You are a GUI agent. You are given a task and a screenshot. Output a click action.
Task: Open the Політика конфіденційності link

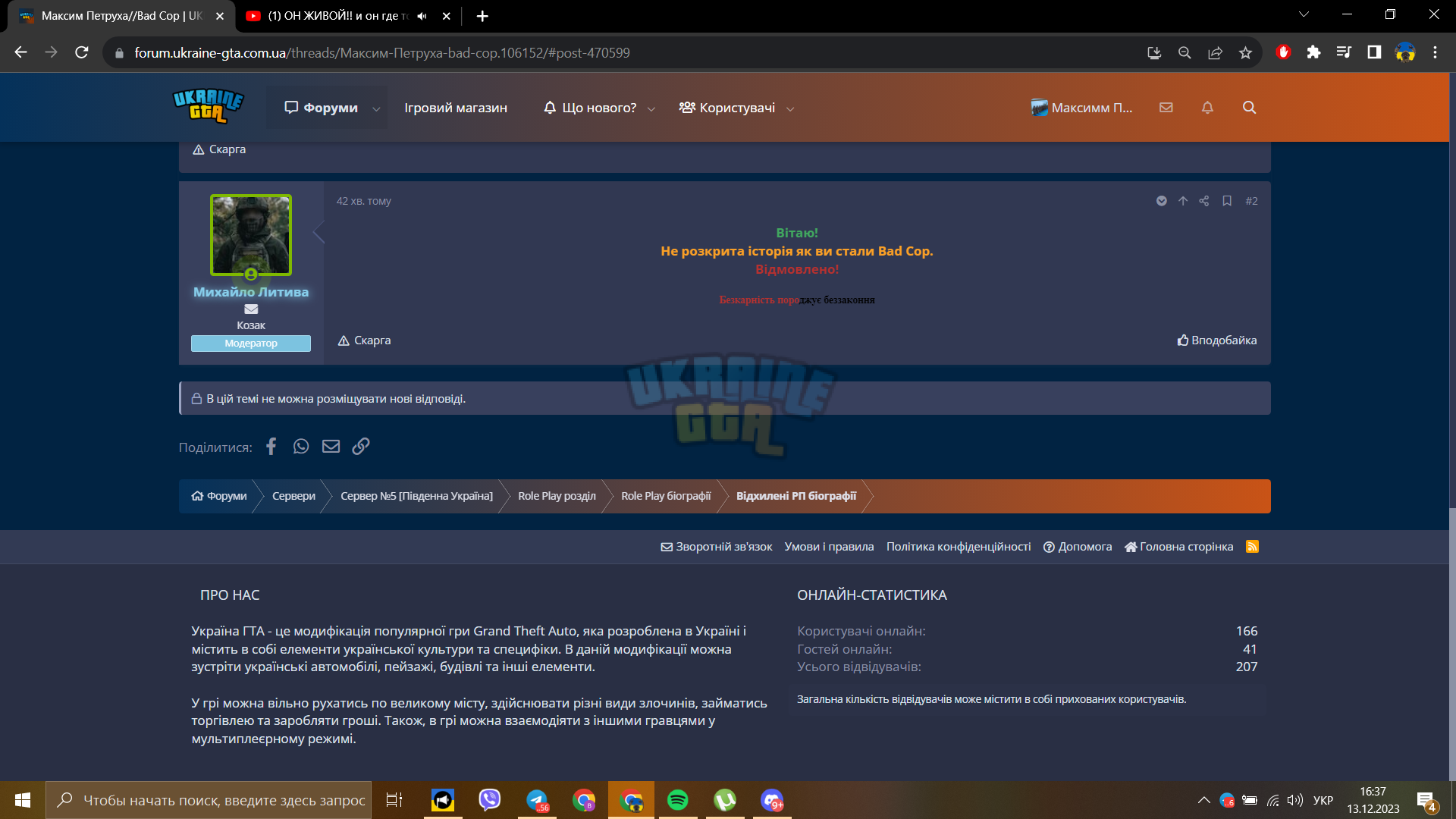coord(959,547)
